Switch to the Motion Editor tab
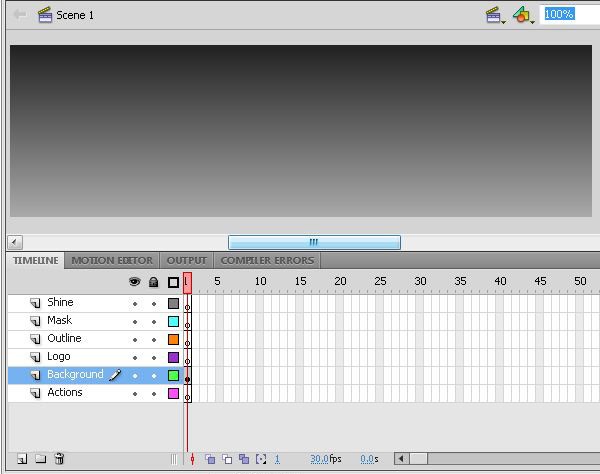600x474 pixels. [112, 261]
